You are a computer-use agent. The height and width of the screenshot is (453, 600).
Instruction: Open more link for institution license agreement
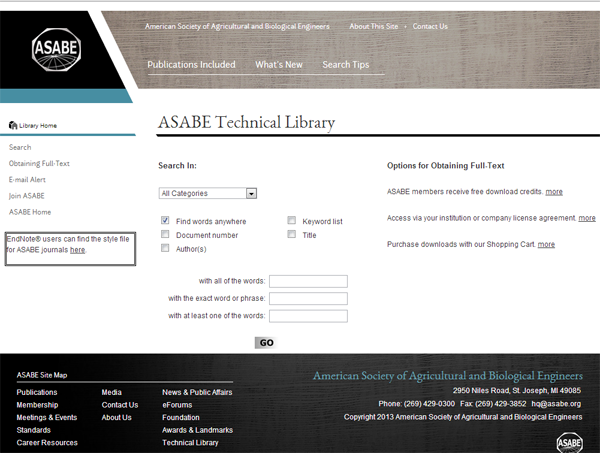(x=587, y=218)
